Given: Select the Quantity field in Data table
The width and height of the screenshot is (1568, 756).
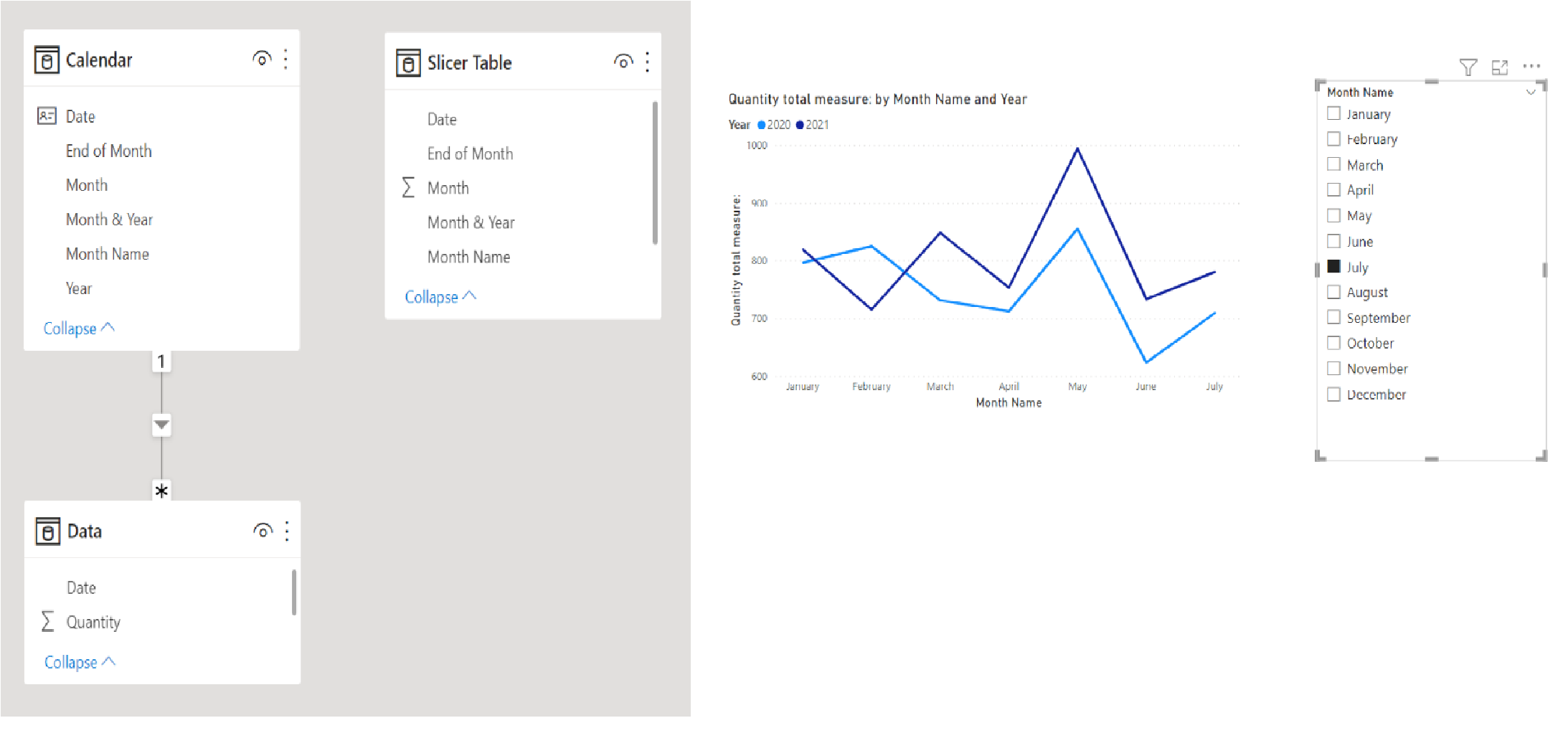Looking at the screenshot, I should pyautogui.click(x=93, y=622).
